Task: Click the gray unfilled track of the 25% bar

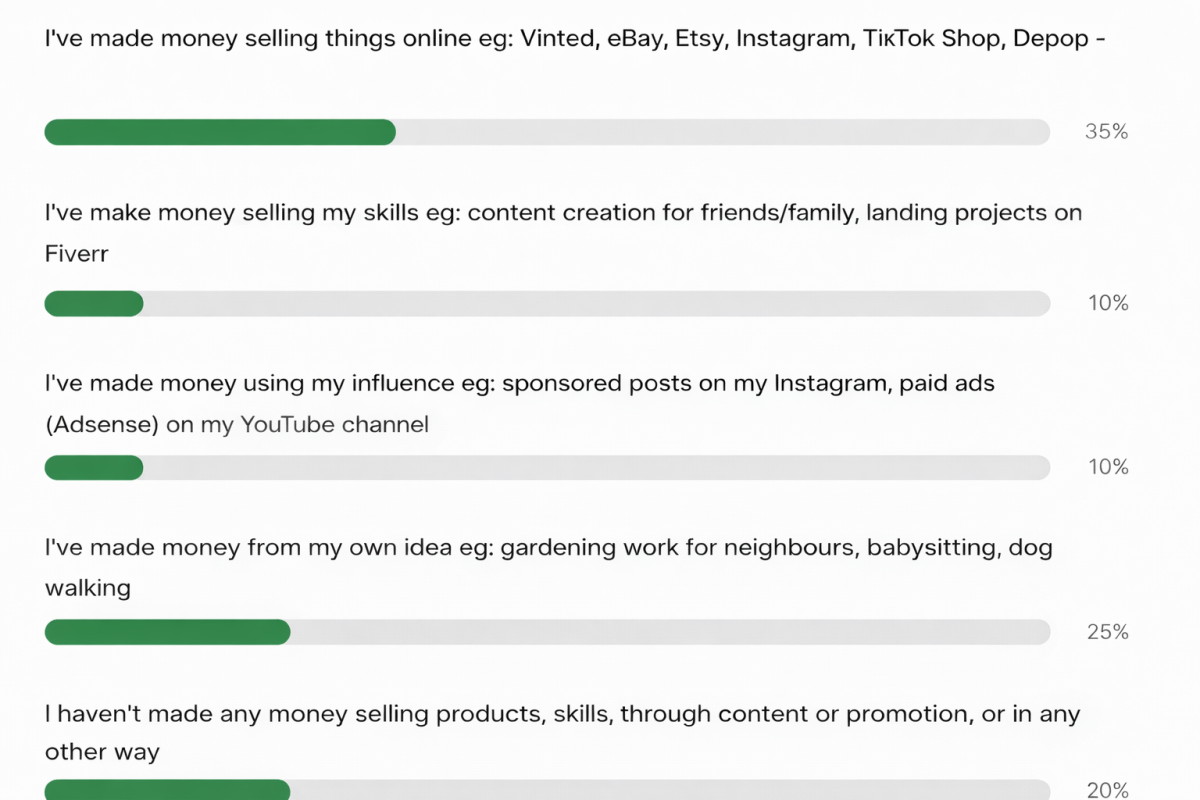Action: point(670,632)
